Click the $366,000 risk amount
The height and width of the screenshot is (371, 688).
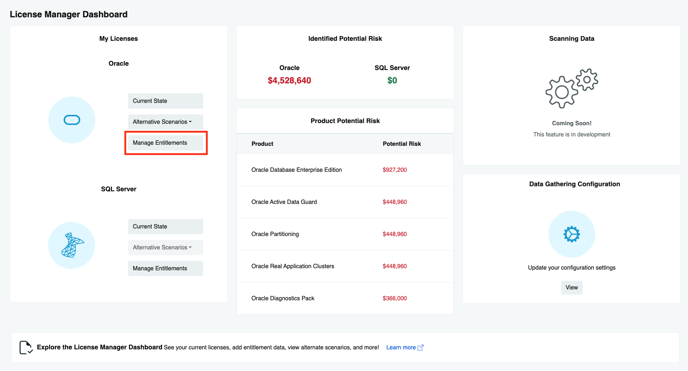pos(394,298)
